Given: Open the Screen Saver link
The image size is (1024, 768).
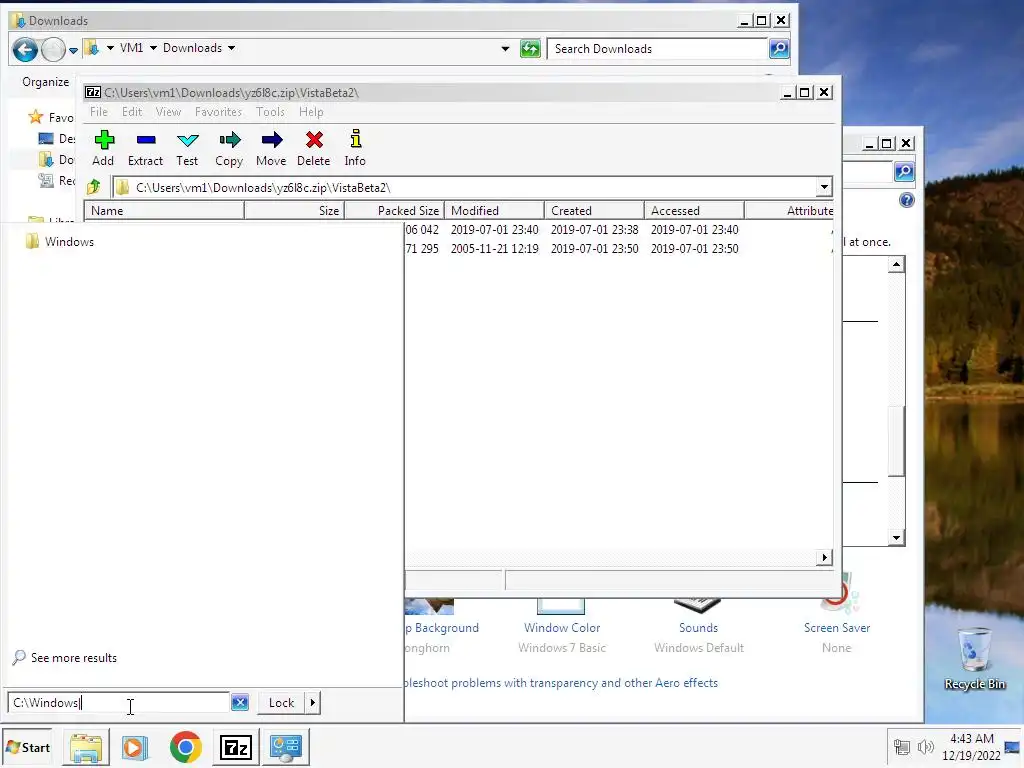Looking at the screenshot, I should (x=837, y=628).
